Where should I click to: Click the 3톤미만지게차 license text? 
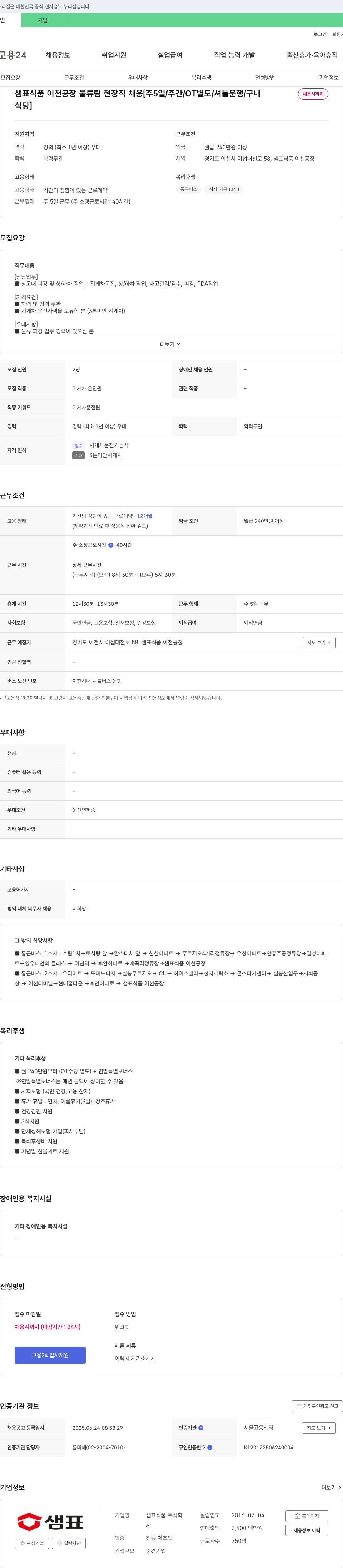pyautogui.click(x=105, y=455)
